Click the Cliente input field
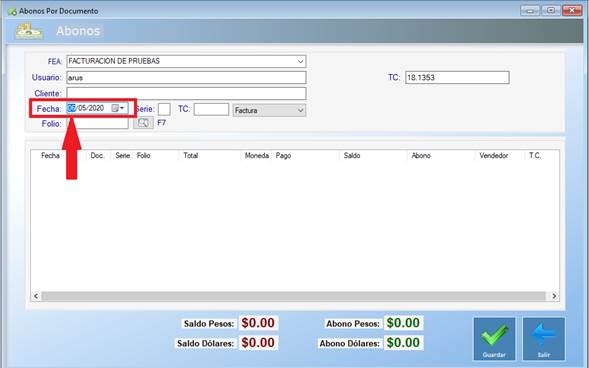589x368 pixels. [x=186, y=94]
